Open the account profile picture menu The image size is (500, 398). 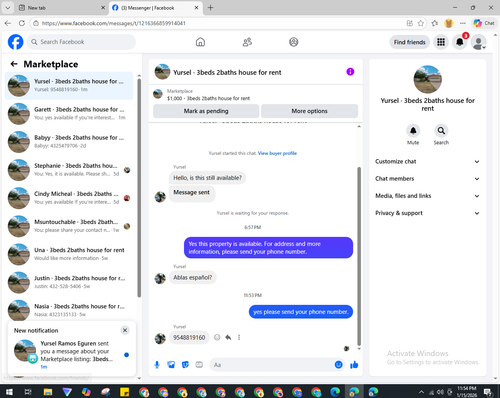(478, 42)
